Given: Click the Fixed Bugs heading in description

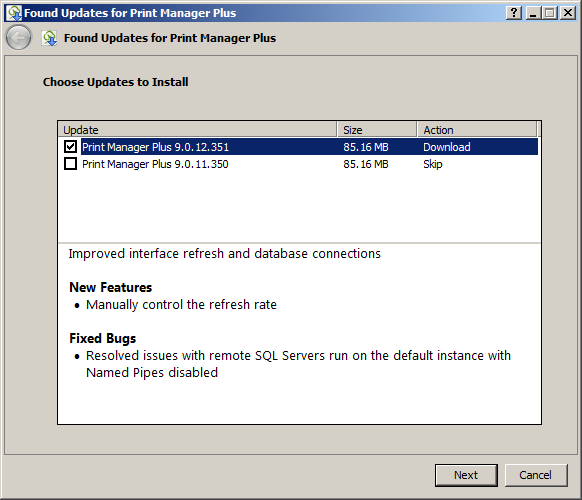Looking at the screenshot, I should [x=103, y=339].
